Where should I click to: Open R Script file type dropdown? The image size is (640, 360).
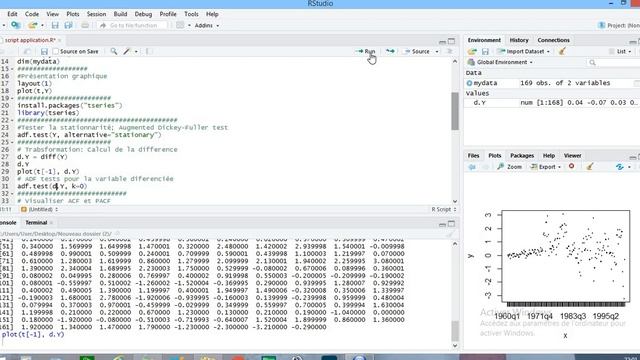pos(444,209)
